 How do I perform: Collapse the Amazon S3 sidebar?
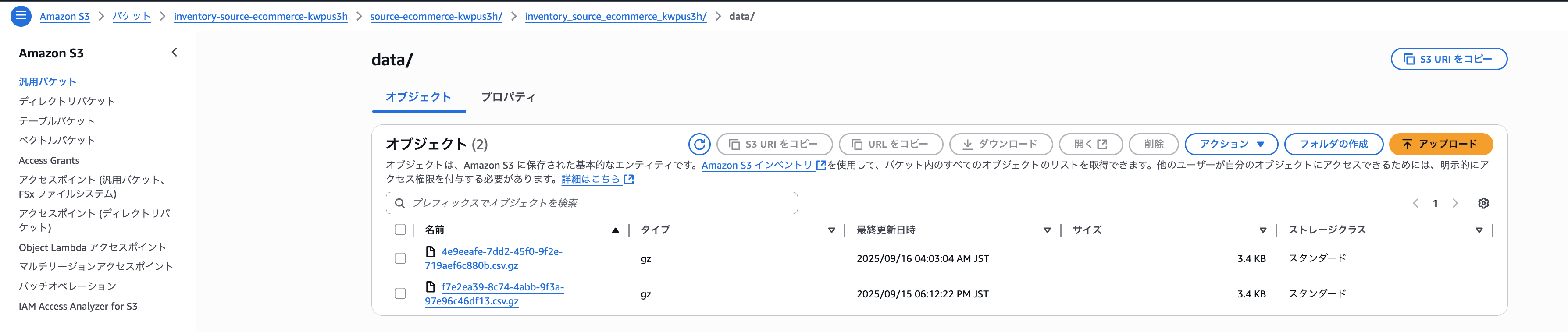[x=175, y=52]
